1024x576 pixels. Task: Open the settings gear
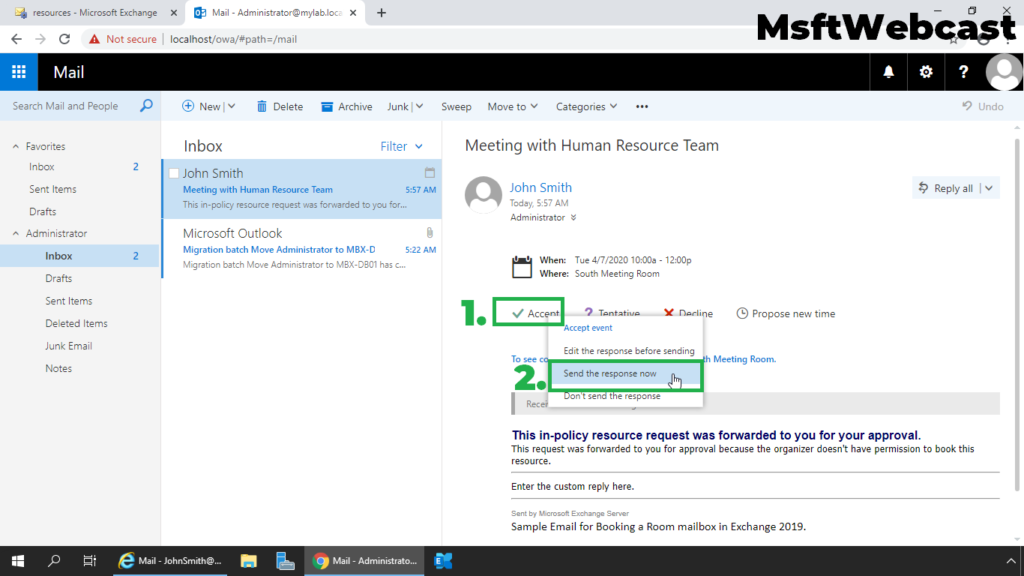click(x=926, y=72)
